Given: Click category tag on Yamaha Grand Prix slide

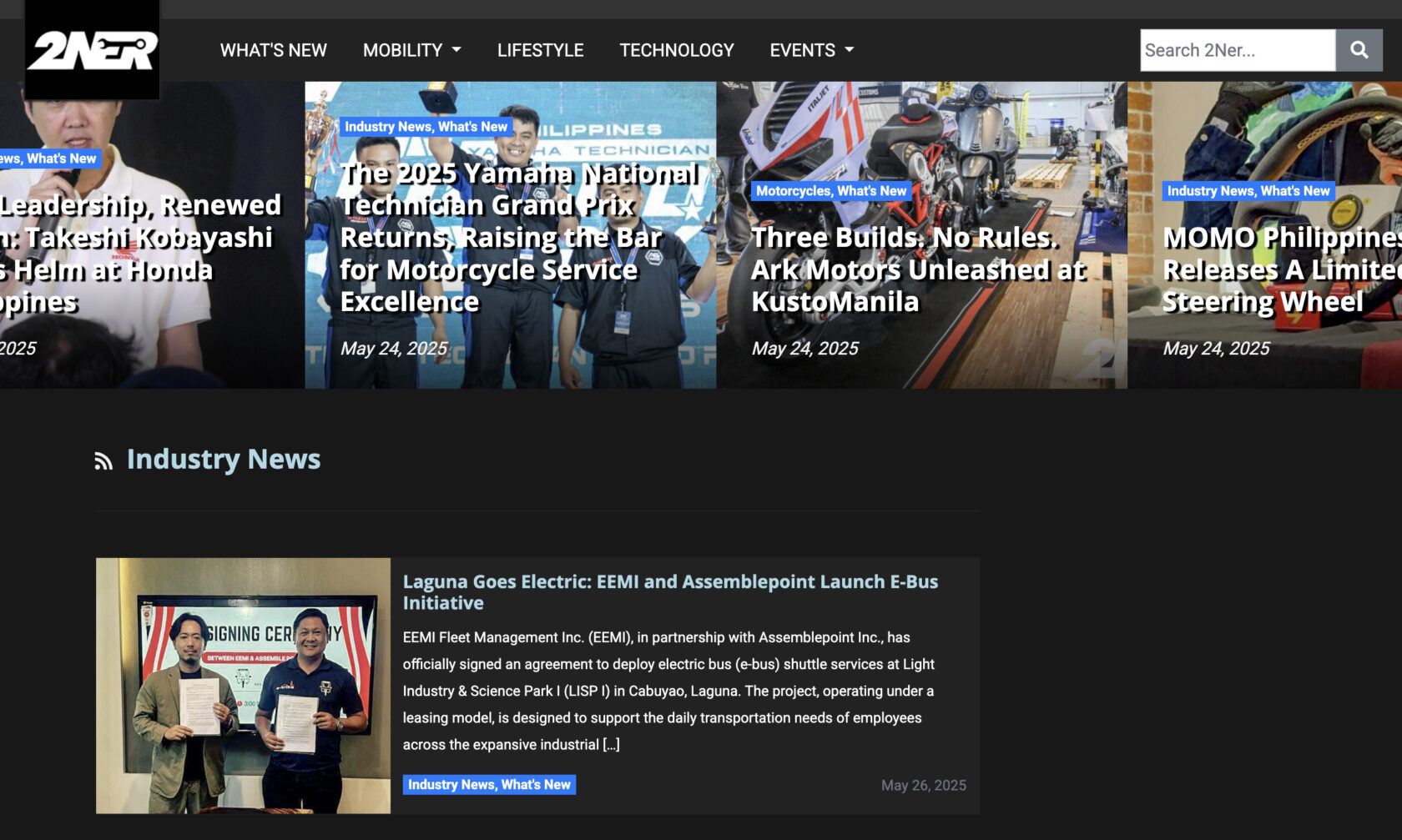Looking at the screenshot, I should [426, 127].
